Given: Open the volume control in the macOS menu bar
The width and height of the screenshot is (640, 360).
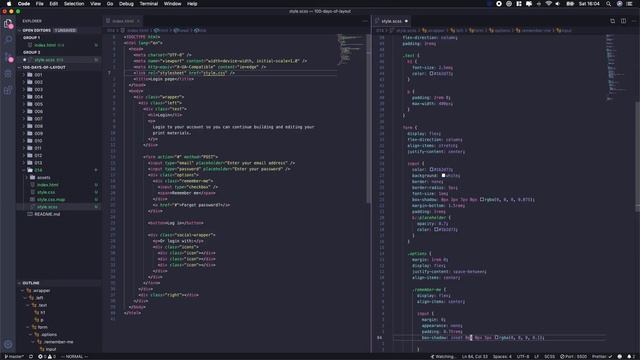Looking at the screenshot, I should [x=558, y=4].
